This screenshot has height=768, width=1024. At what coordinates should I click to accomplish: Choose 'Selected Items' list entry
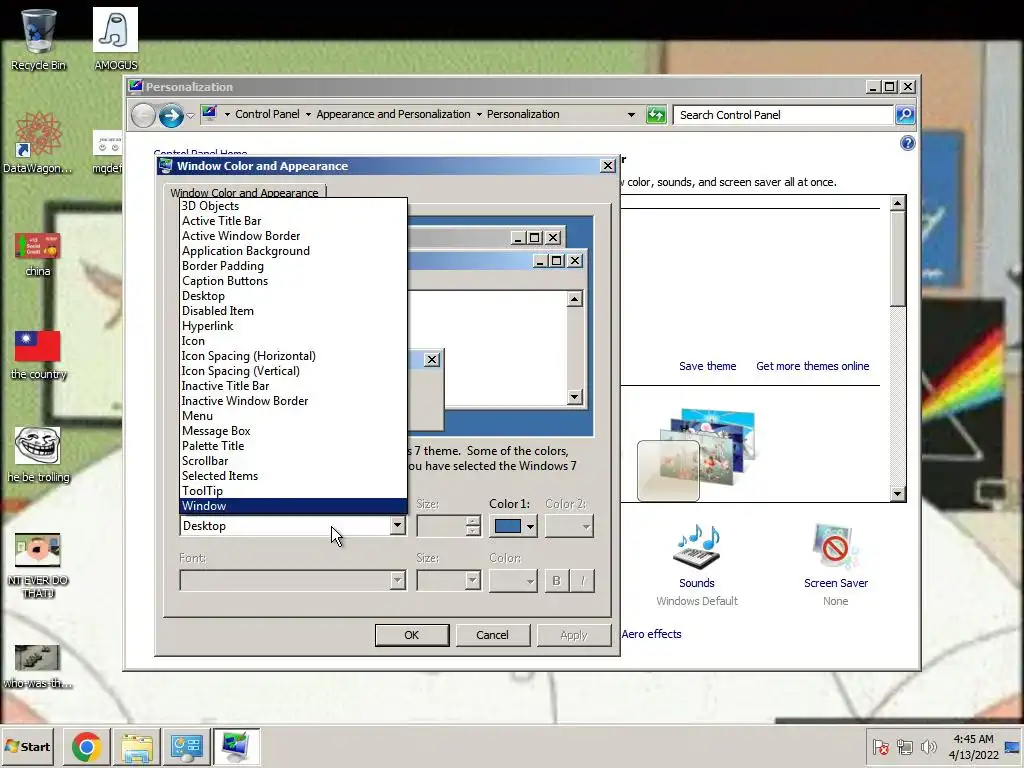tap(293, 476)
